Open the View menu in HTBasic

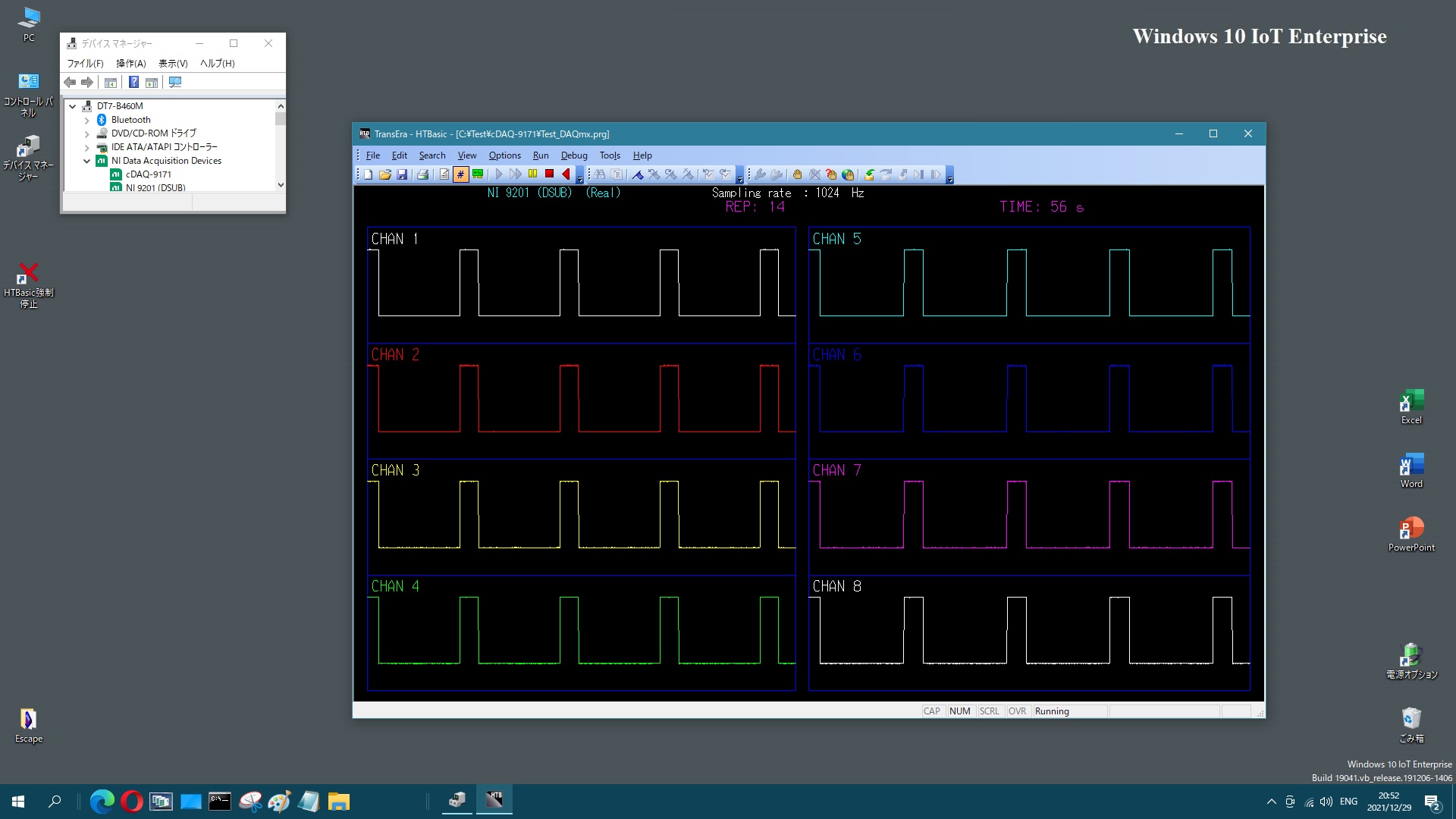[x=467, y=155]
